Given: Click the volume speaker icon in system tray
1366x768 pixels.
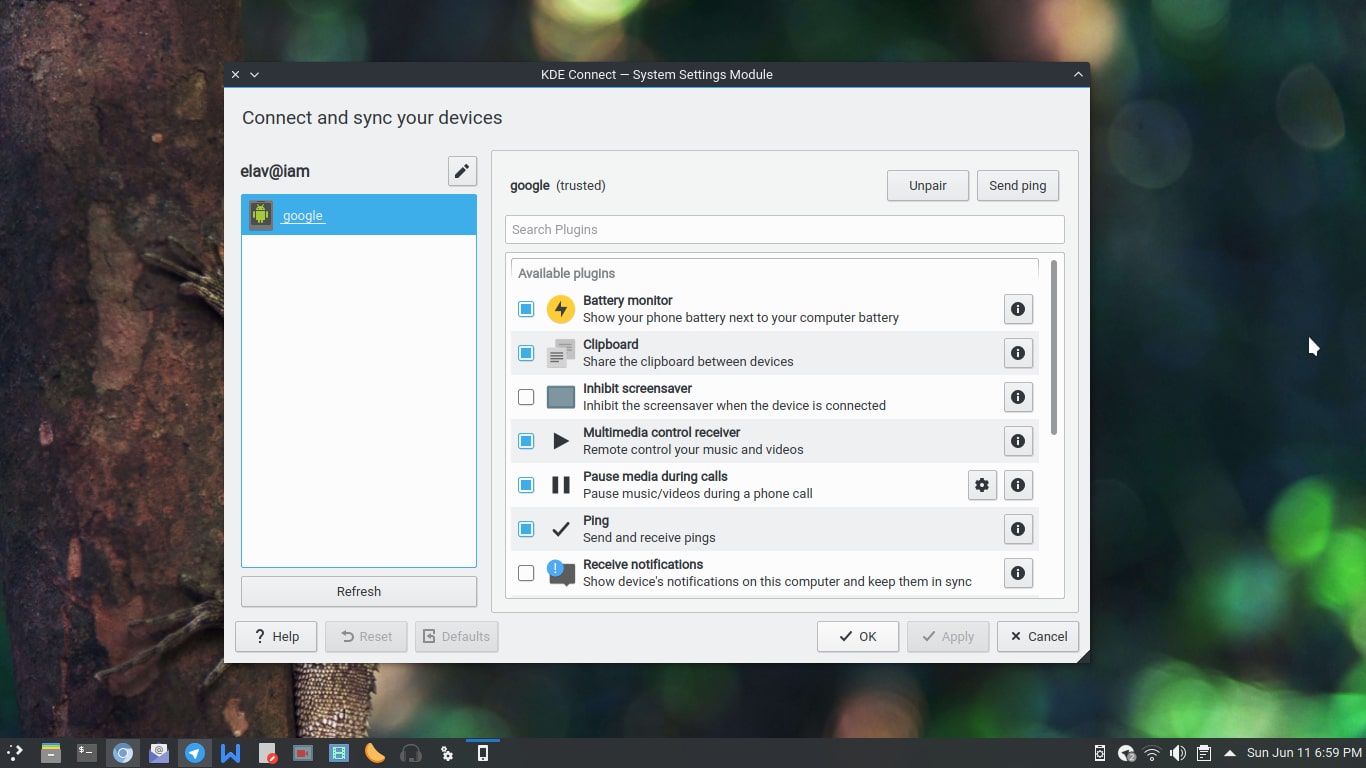Looking at the screenshot, I should [x=1177, y=753].
